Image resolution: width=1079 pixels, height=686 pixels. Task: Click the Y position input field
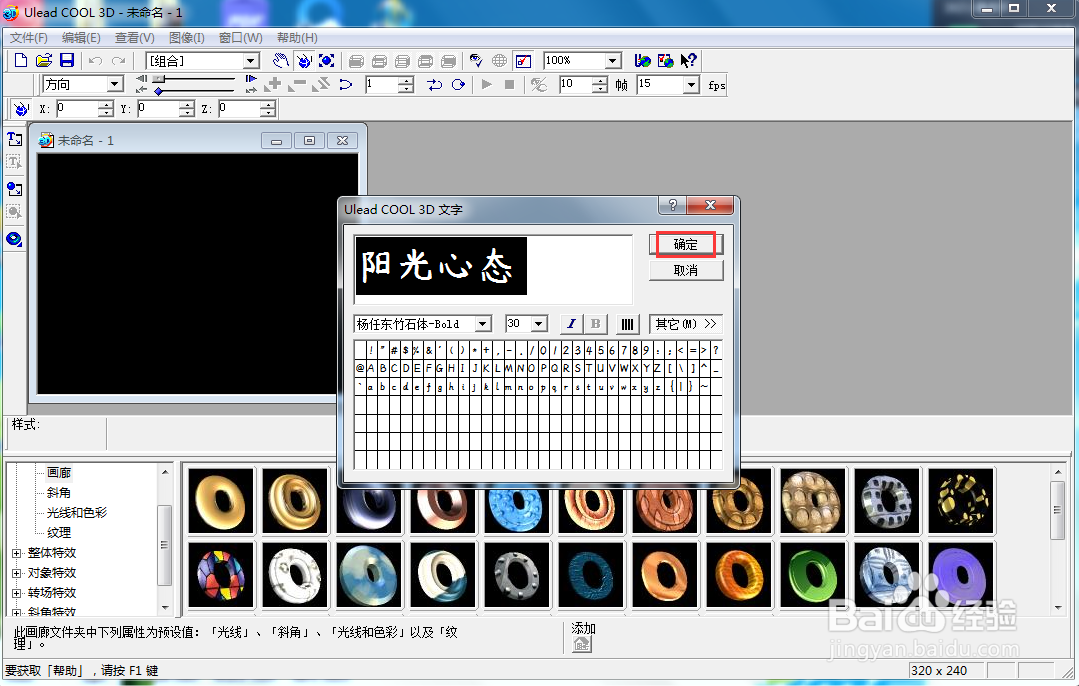coord(160,109)
